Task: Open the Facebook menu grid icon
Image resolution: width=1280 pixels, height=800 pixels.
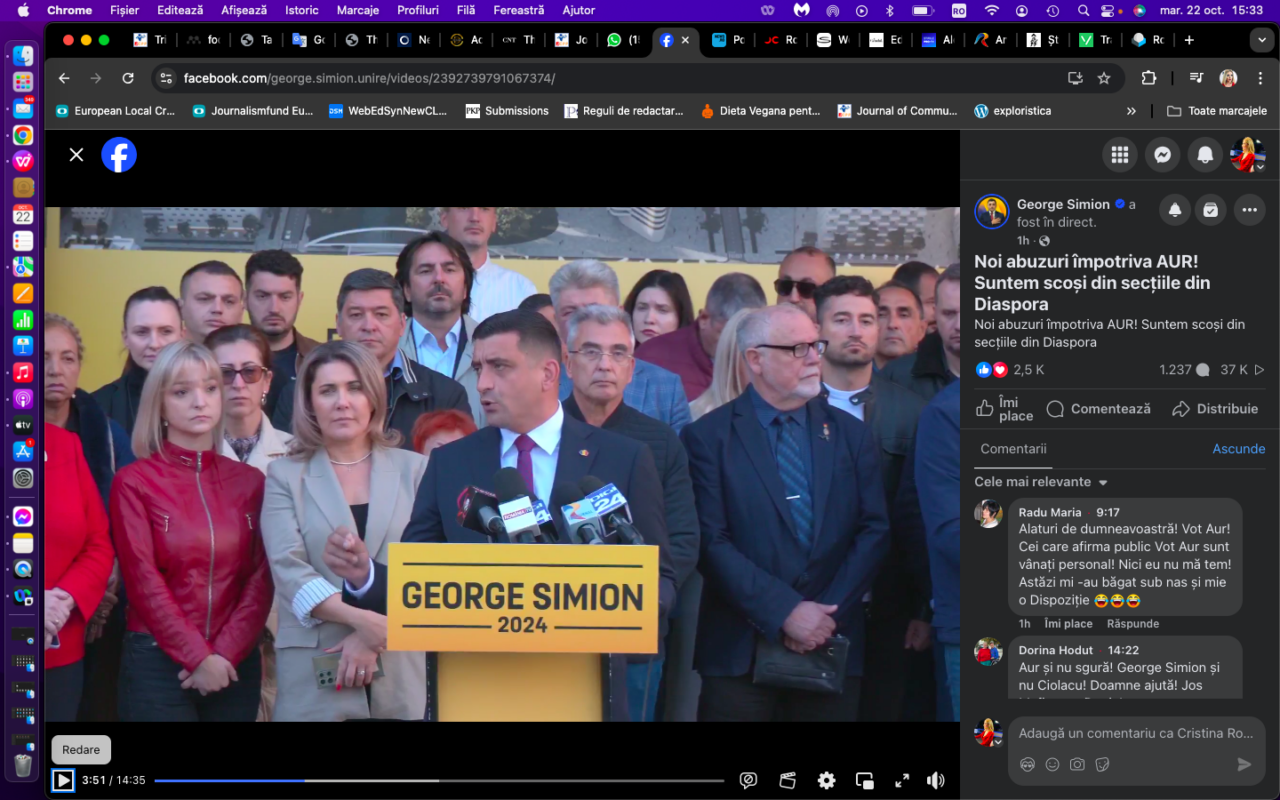Action: click(1120, 154)
